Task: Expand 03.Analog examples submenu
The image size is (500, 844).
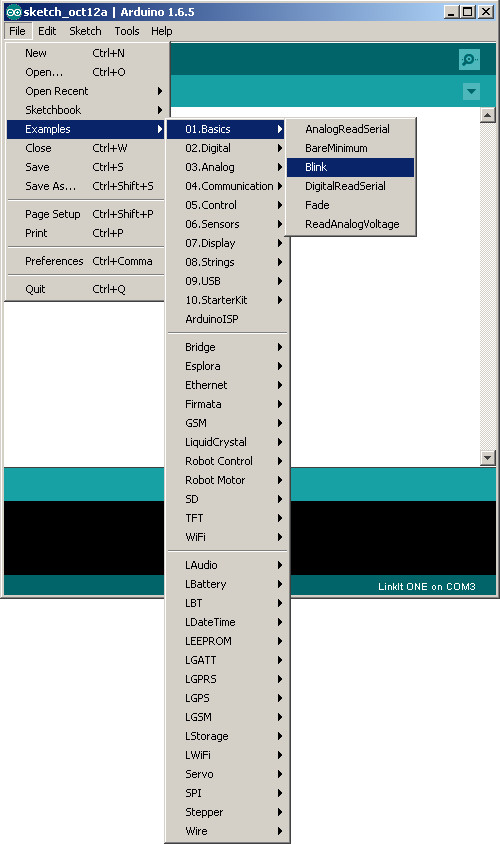Action: pyautogui.click(x=227, y=167)
